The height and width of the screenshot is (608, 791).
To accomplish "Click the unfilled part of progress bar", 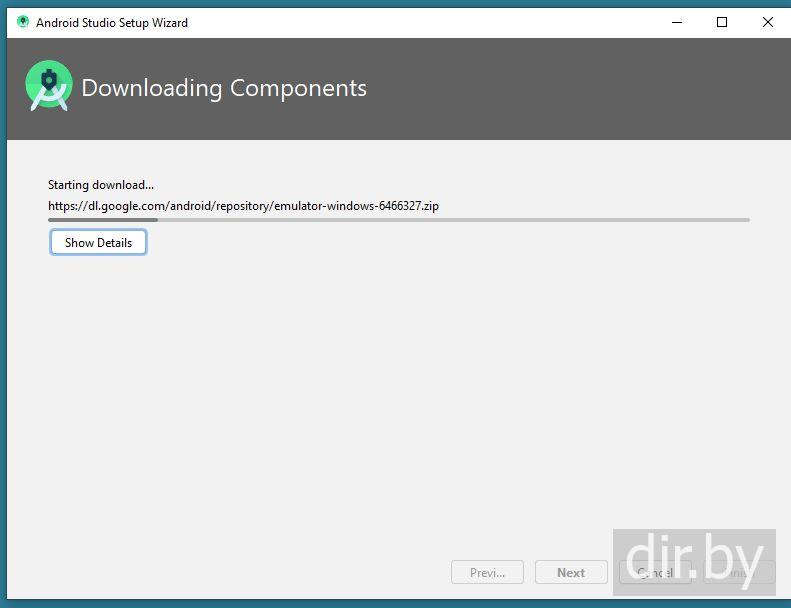I will click(x=450, y=220).
